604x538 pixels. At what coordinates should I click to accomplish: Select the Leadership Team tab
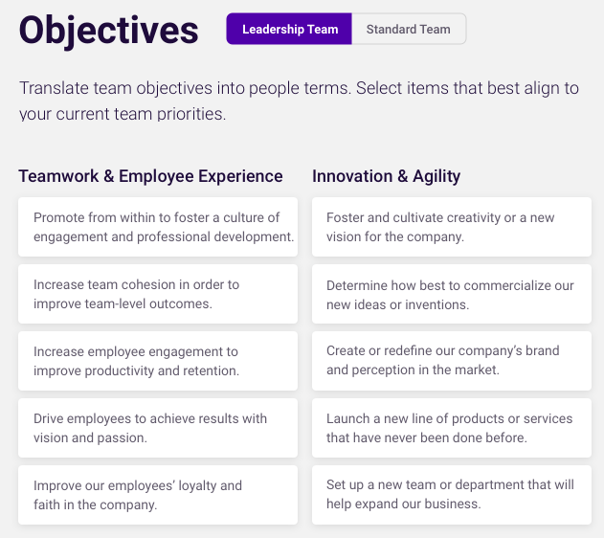(289, 29)
